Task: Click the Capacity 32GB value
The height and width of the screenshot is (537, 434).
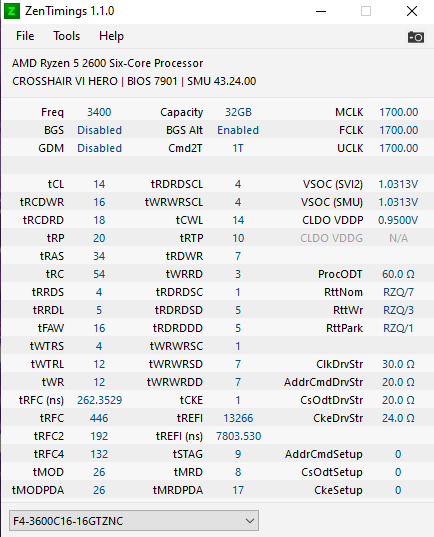Action: (238, 112)
